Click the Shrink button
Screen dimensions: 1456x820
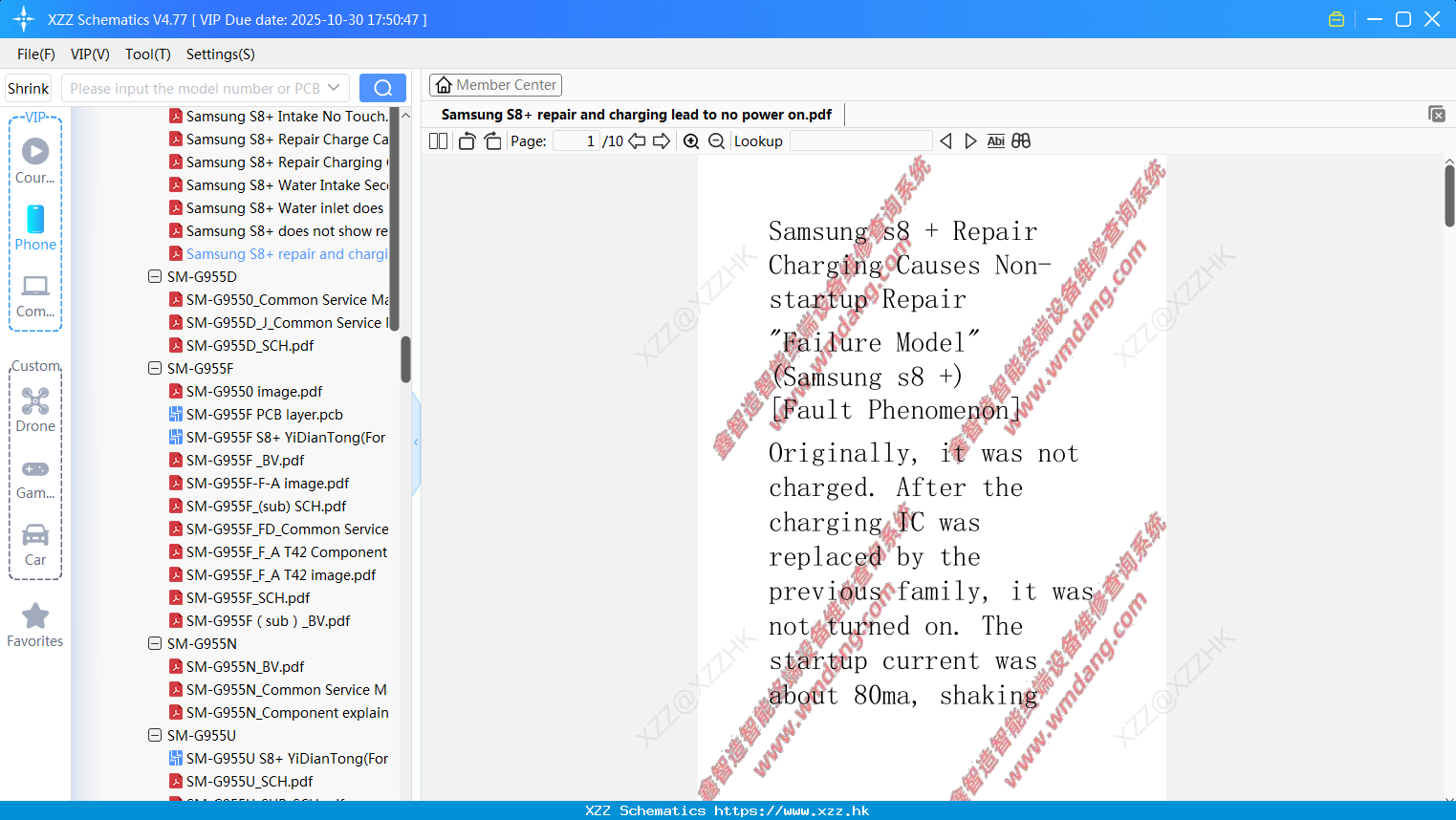coord(29,88)
